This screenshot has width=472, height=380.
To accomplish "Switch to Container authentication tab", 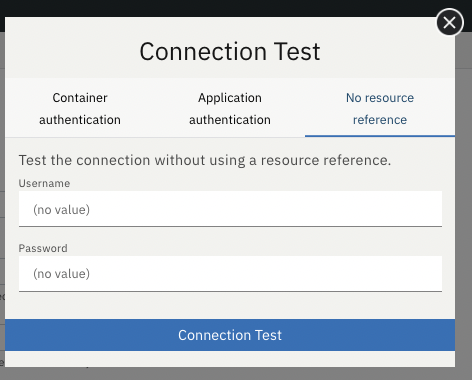I will (80, 108).
